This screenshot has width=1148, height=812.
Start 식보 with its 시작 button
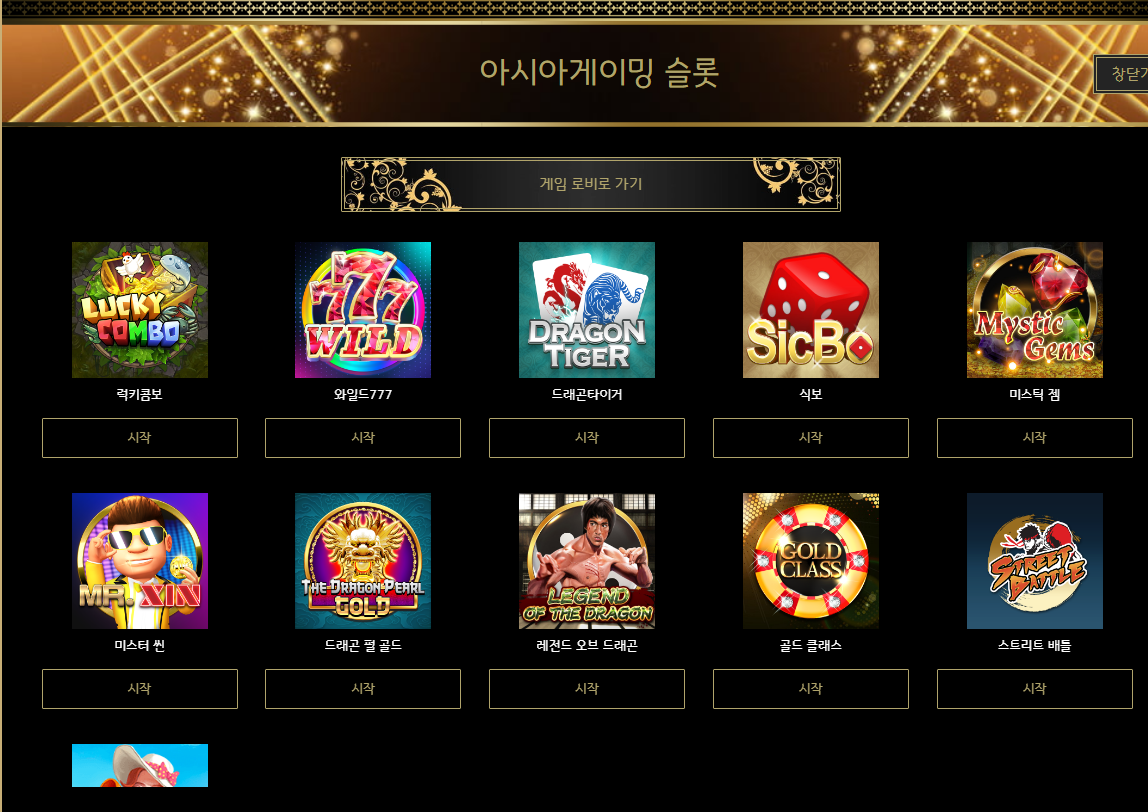click(810, 438)
